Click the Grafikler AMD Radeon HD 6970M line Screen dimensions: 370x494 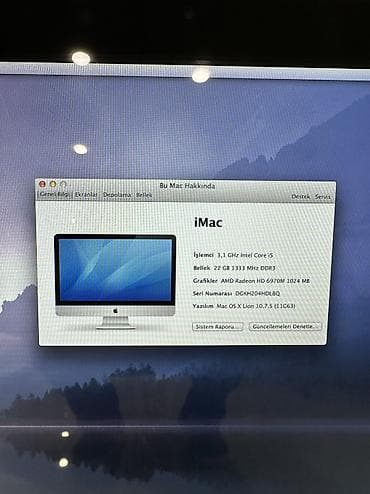click(251, 281)
